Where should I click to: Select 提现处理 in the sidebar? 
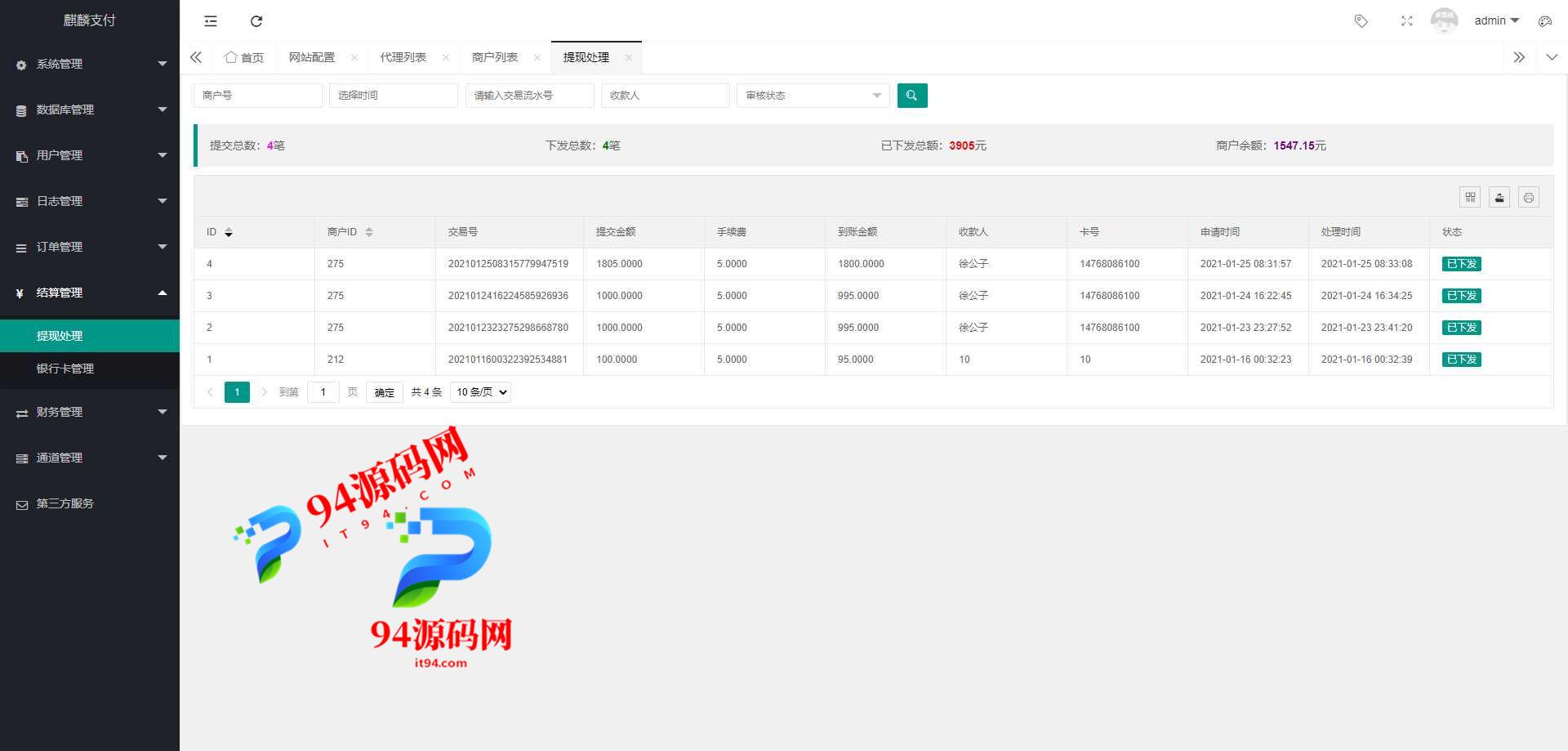coord(90,336)
